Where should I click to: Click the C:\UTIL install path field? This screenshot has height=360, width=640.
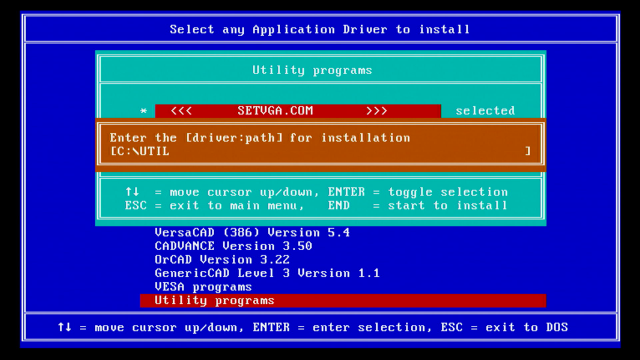(320, 151)
